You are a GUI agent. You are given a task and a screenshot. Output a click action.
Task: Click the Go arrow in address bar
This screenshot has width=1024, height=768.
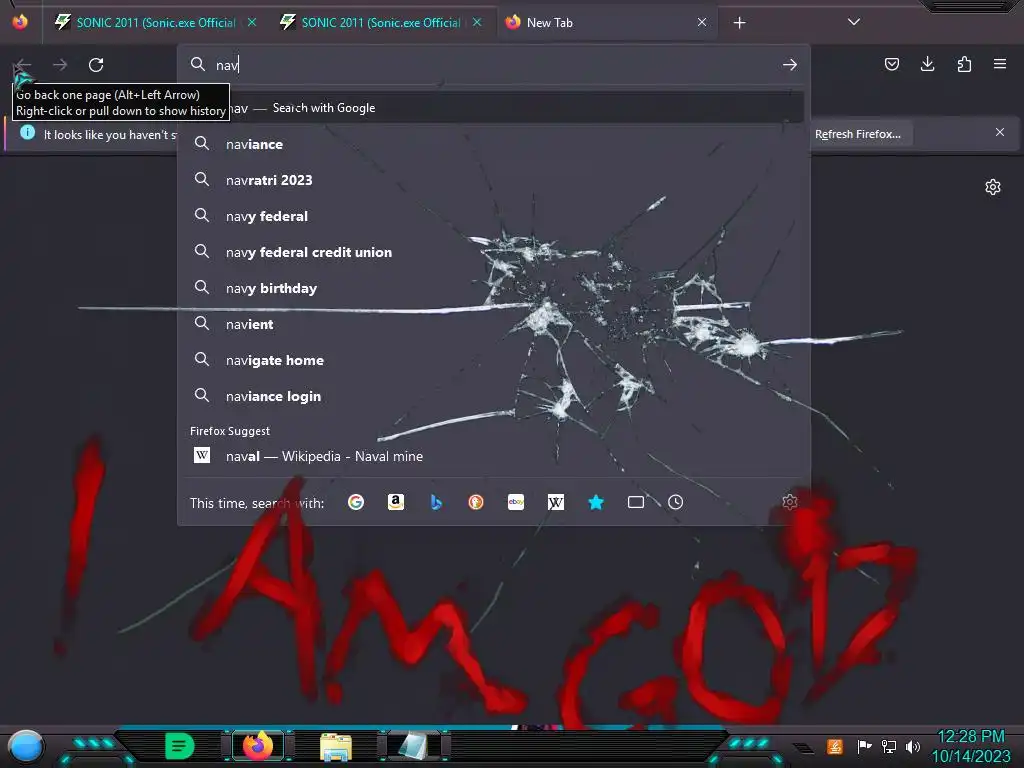click(790, 65)
